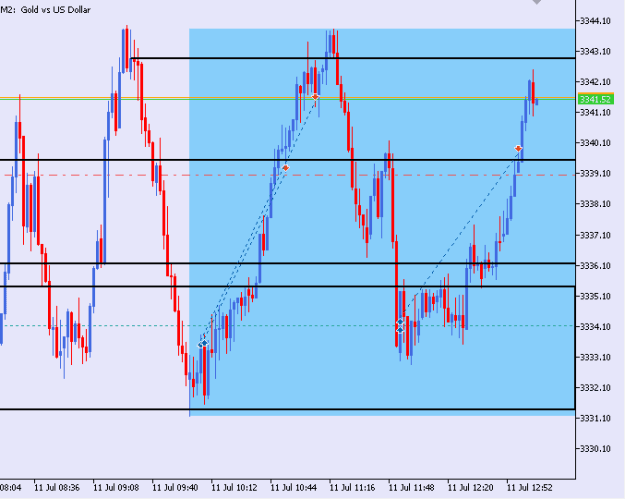Click the 3343.10 price axis label
The height and width of the screenshot is (499, 625).
pos(595,51)
